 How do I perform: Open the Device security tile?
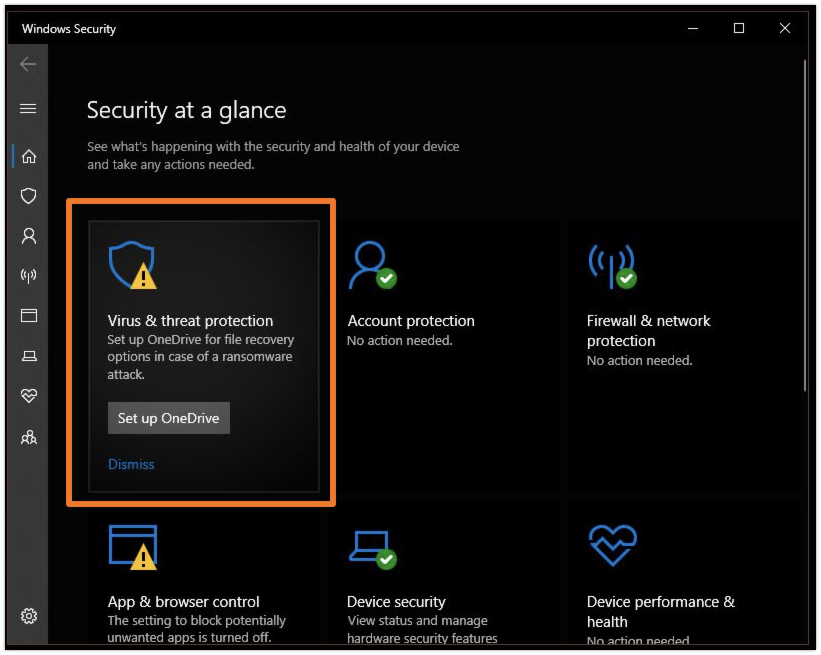point(396,602)
